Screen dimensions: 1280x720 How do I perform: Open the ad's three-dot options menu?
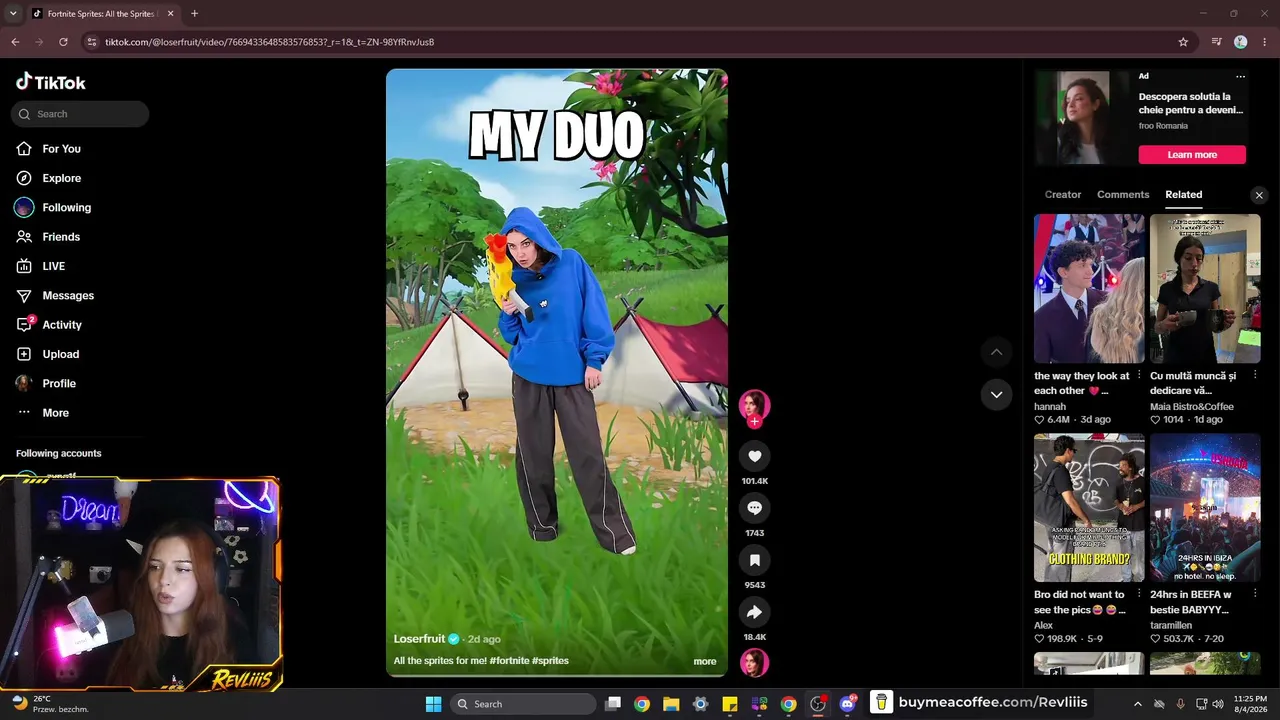[1240, 77]
